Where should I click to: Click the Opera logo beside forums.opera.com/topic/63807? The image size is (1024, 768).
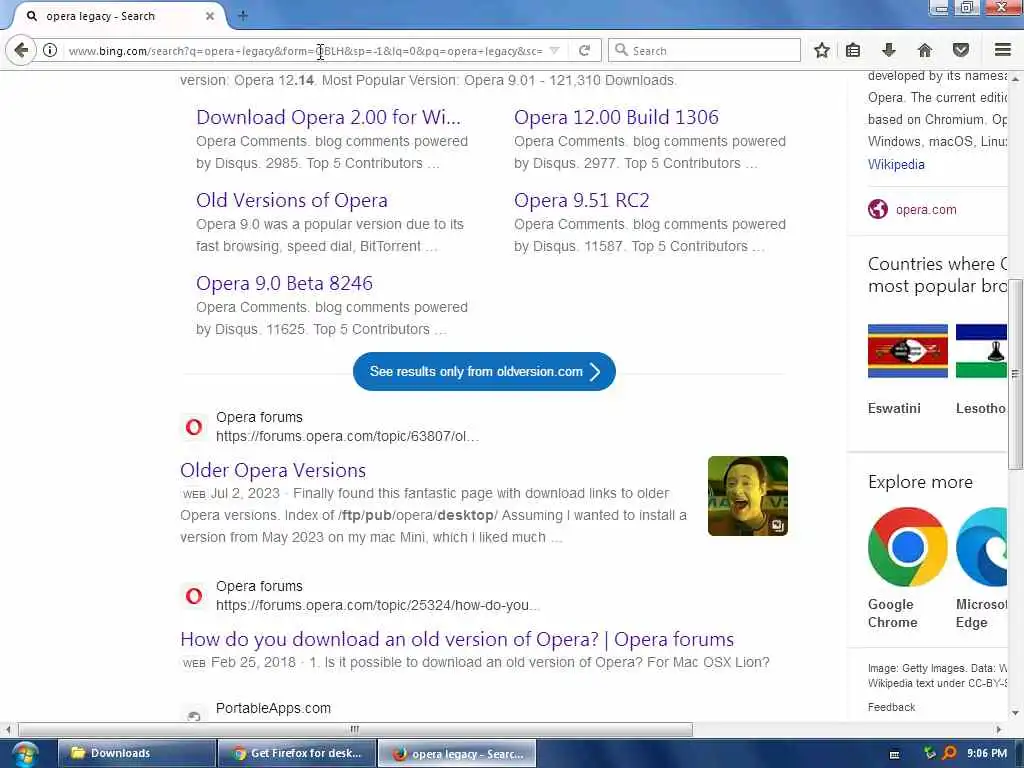click(x=194, y=427)
